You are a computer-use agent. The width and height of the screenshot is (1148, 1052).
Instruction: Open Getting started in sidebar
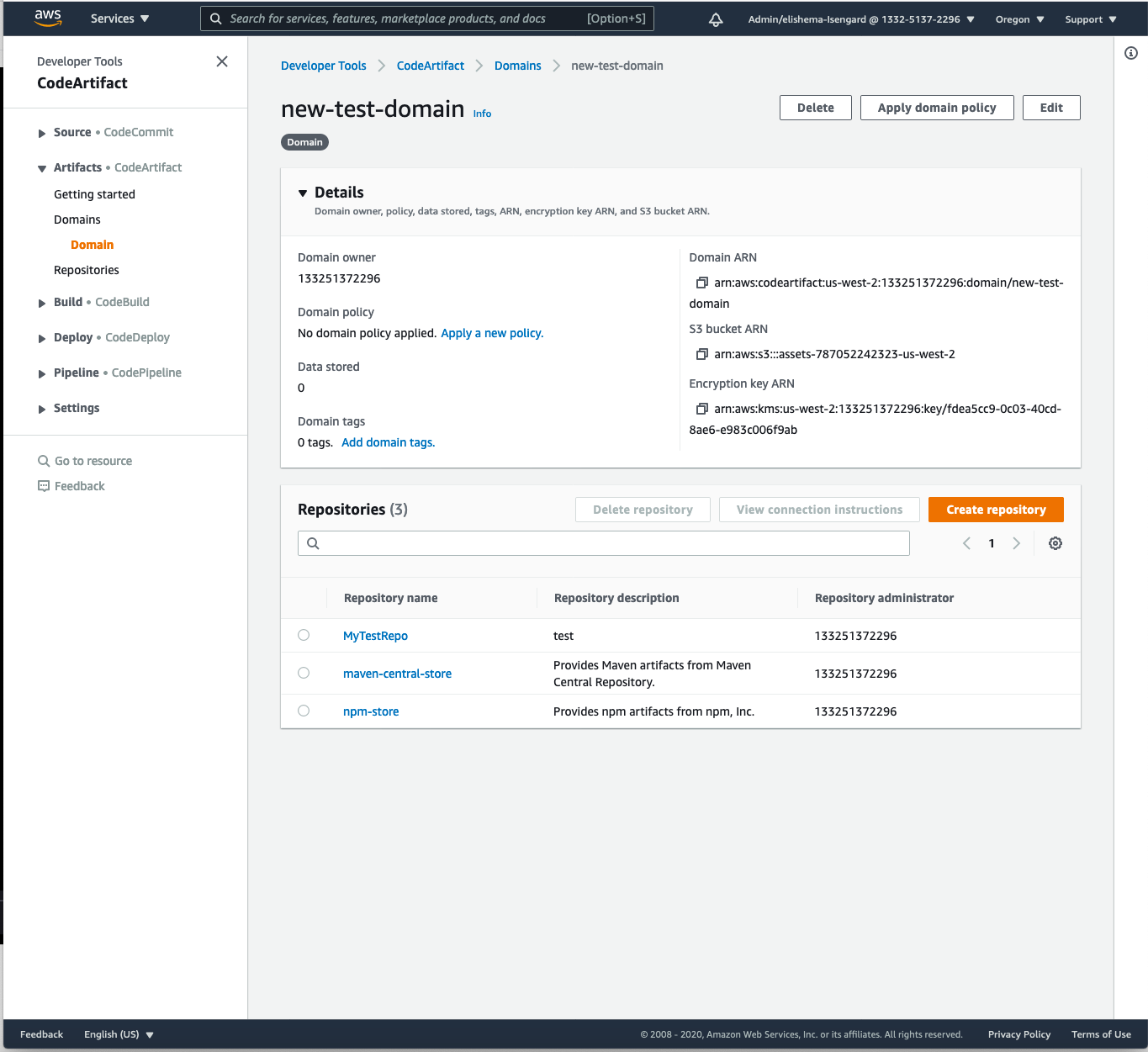tap(94, 194)
